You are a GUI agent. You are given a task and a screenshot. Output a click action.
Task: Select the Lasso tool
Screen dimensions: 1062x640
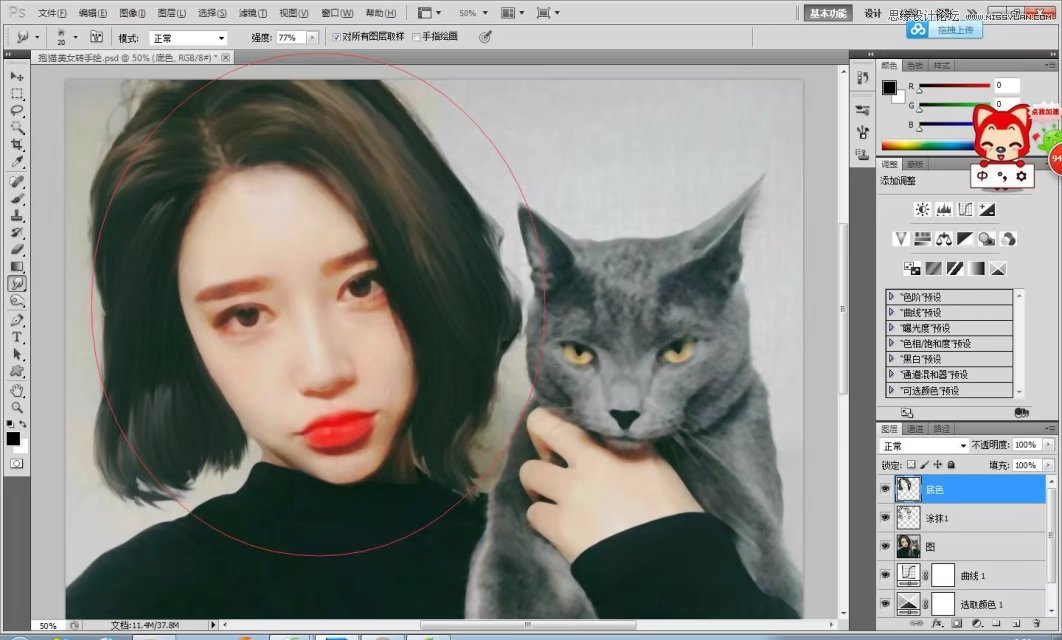(x=17, y=110)
